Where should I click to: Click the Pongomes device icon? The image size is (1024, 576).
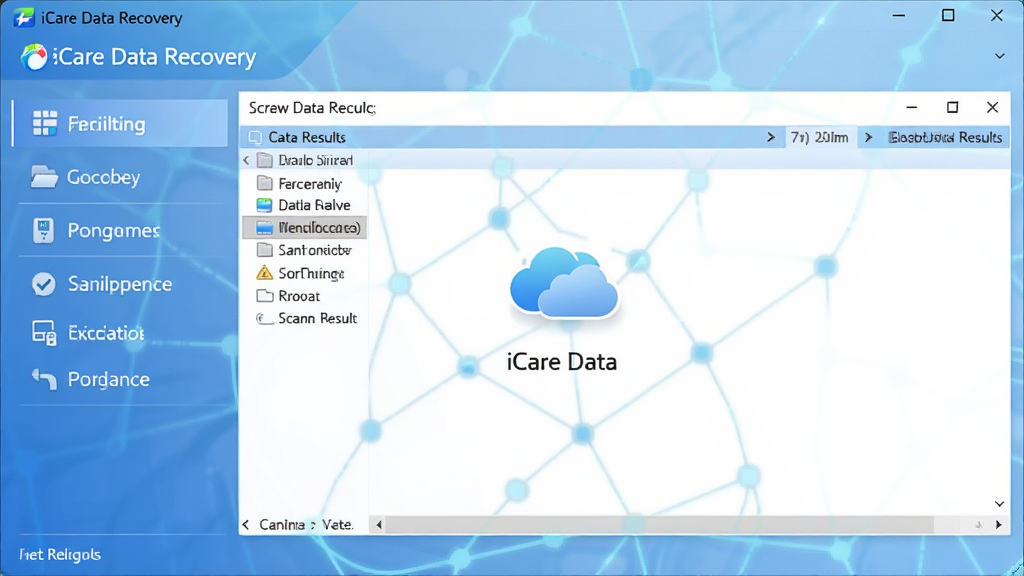[x=43, y=231]
